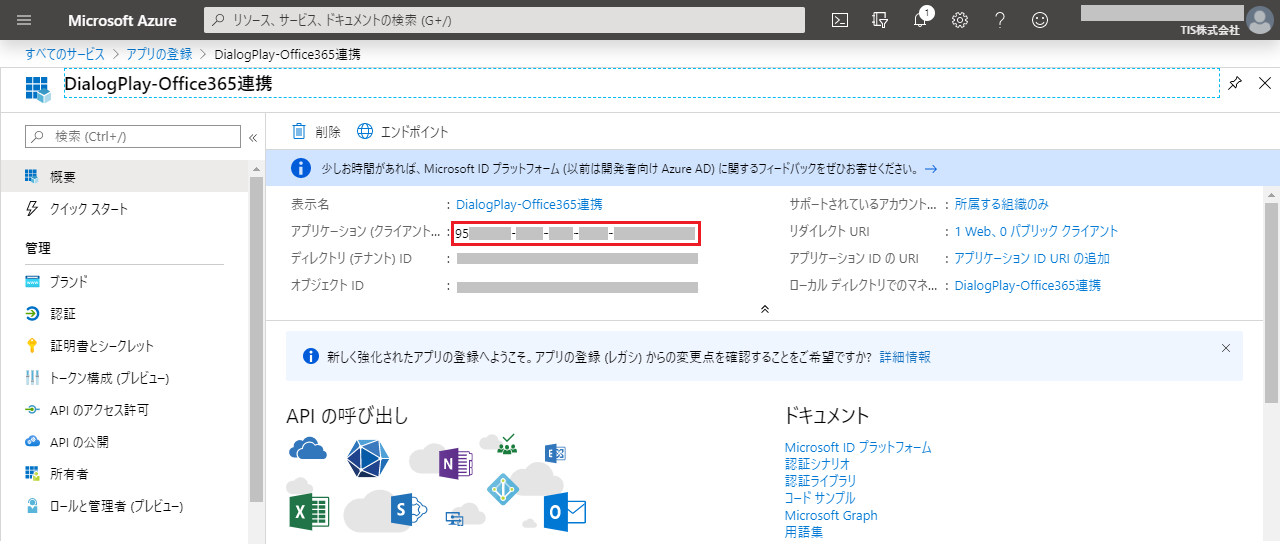
Task: Open directory and subscription filter icon
Action: (x=880, y=20)
